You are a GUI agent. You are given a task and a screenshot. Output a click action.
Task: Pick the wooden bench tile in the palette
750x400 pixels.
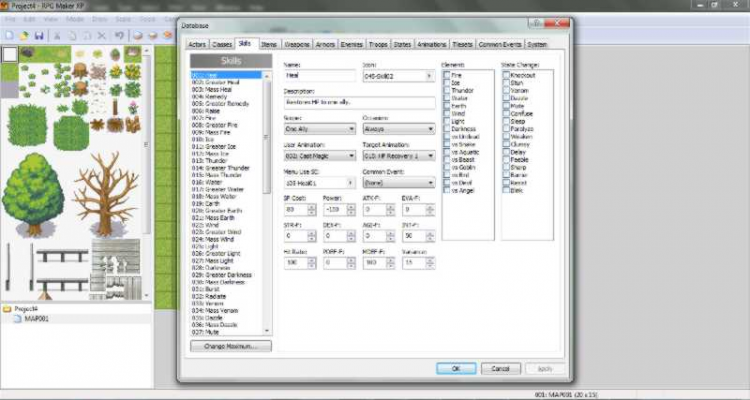[63, 255]
